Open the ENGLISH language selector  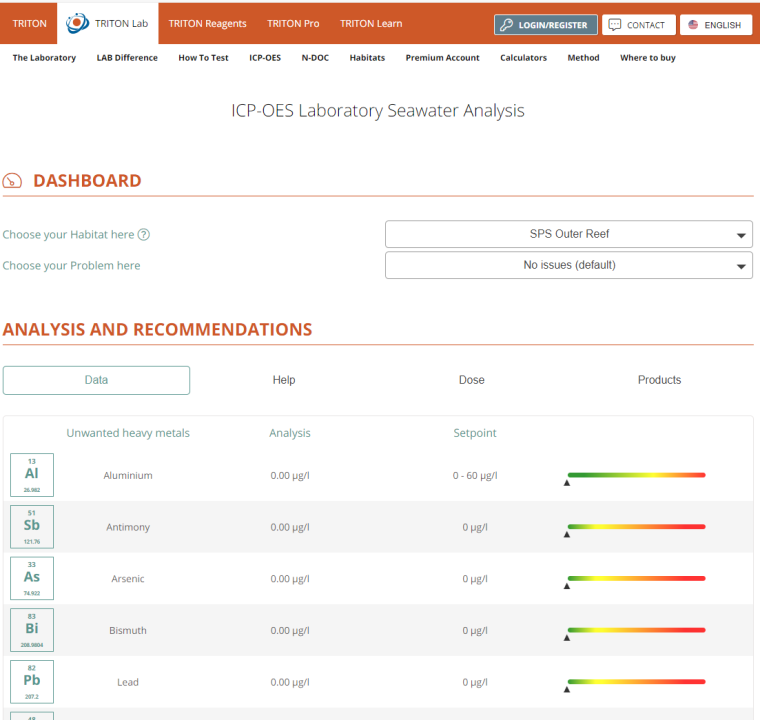pyautogui.click(x=716, y=25)
